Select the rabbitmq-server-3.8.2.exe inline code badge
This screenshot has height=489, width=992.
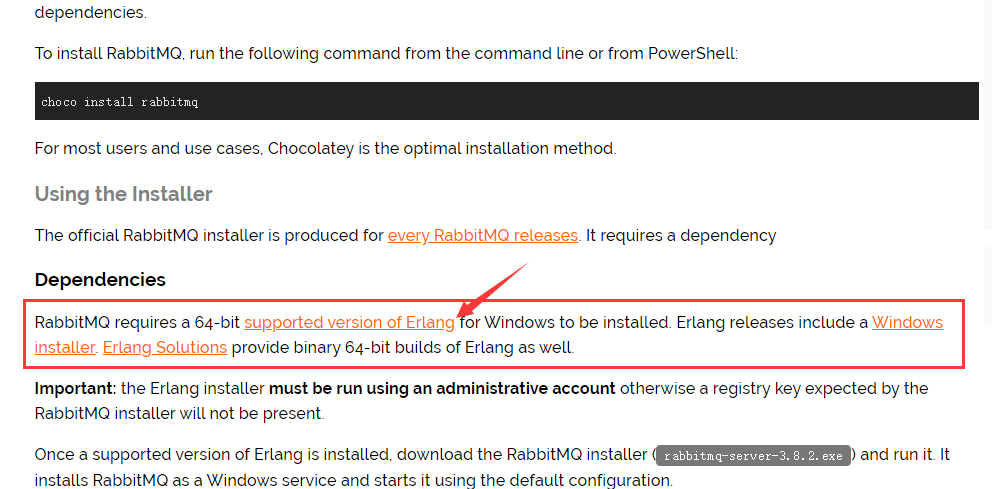click(x=753, y=455)
